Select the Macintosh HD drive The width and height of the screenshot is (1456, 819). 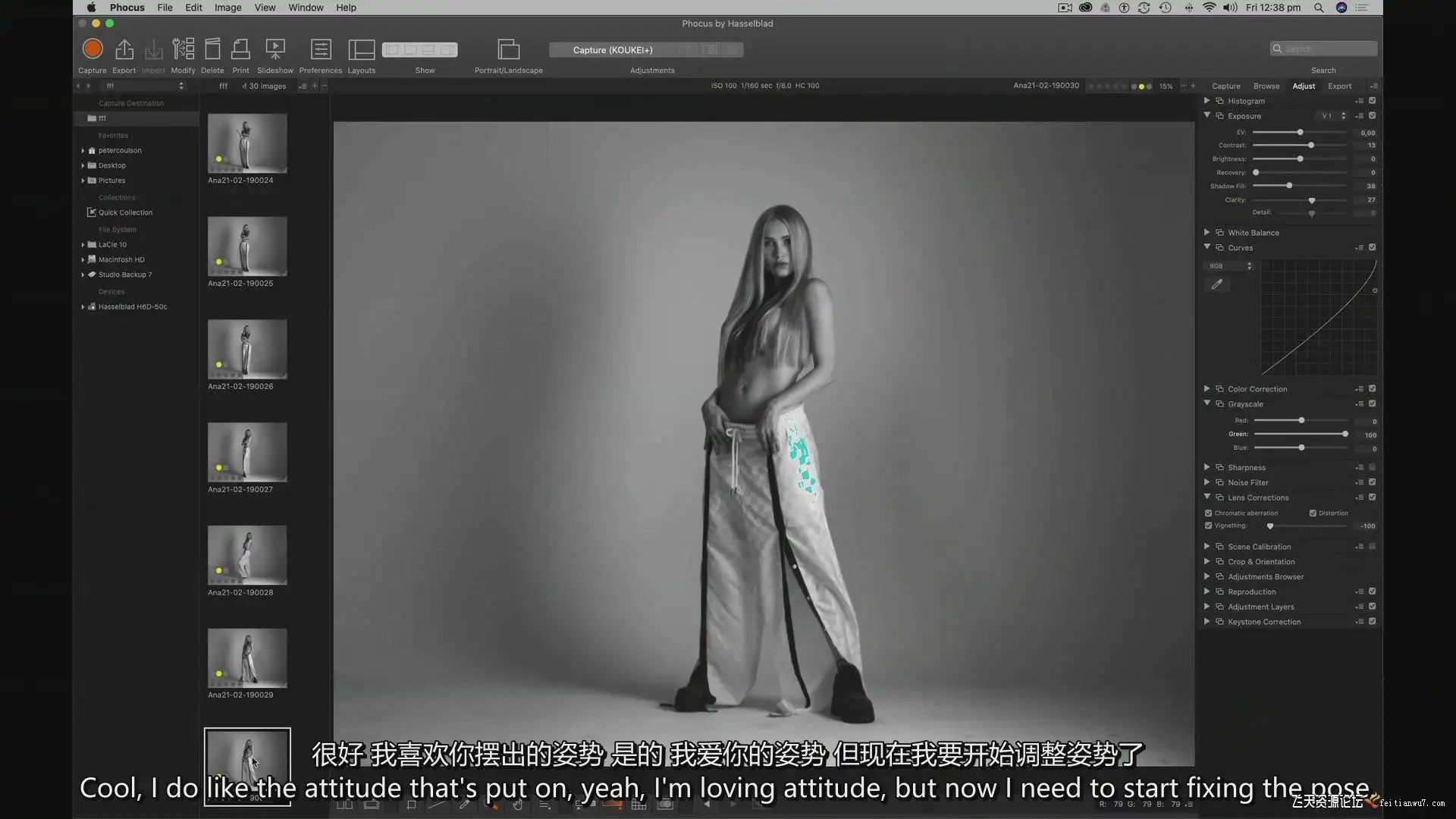(x=121, y=259)
